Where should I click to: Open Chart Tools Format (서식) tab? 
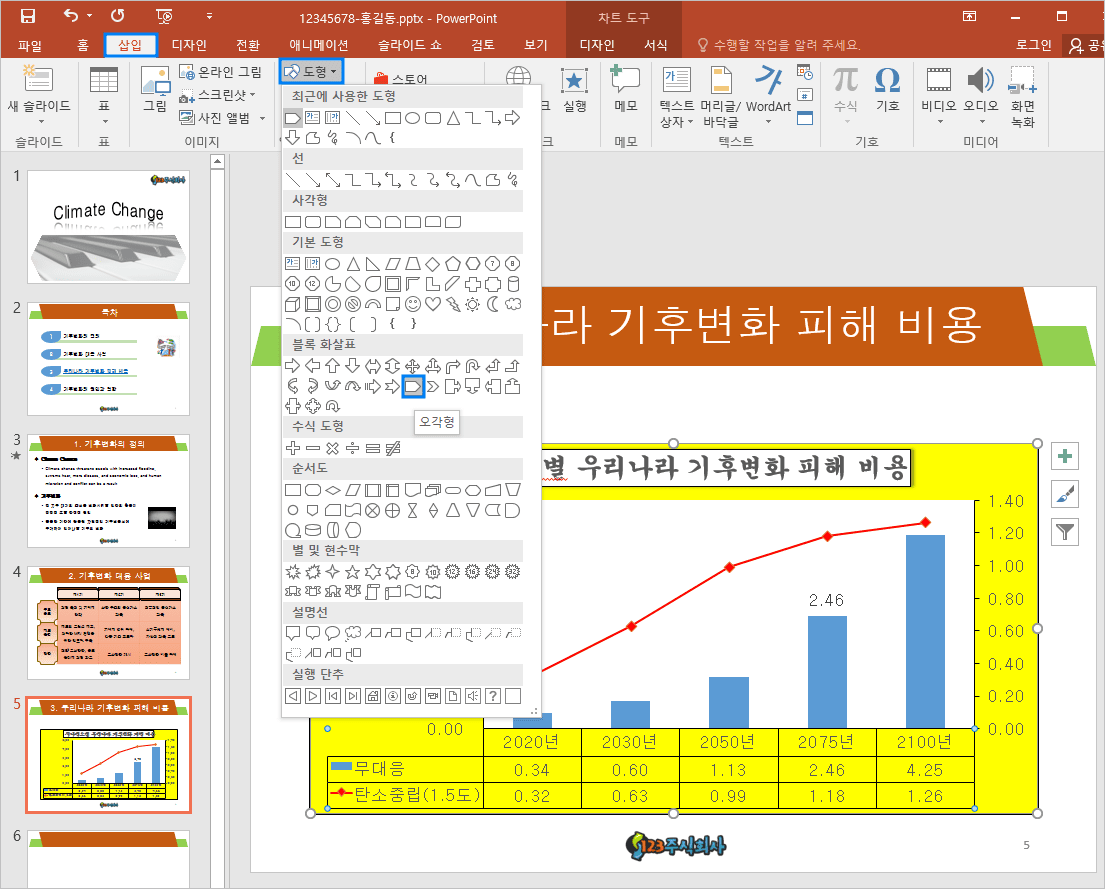[655, 45]
